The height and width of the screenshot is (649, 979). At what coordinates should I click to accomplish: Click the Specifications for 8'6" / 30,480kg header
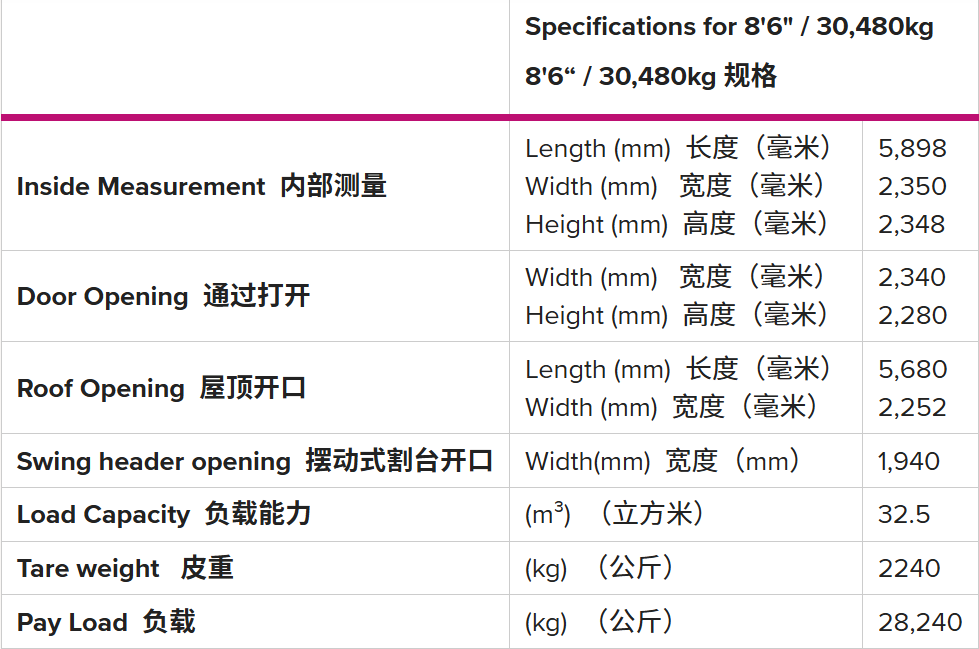(729, 28)
